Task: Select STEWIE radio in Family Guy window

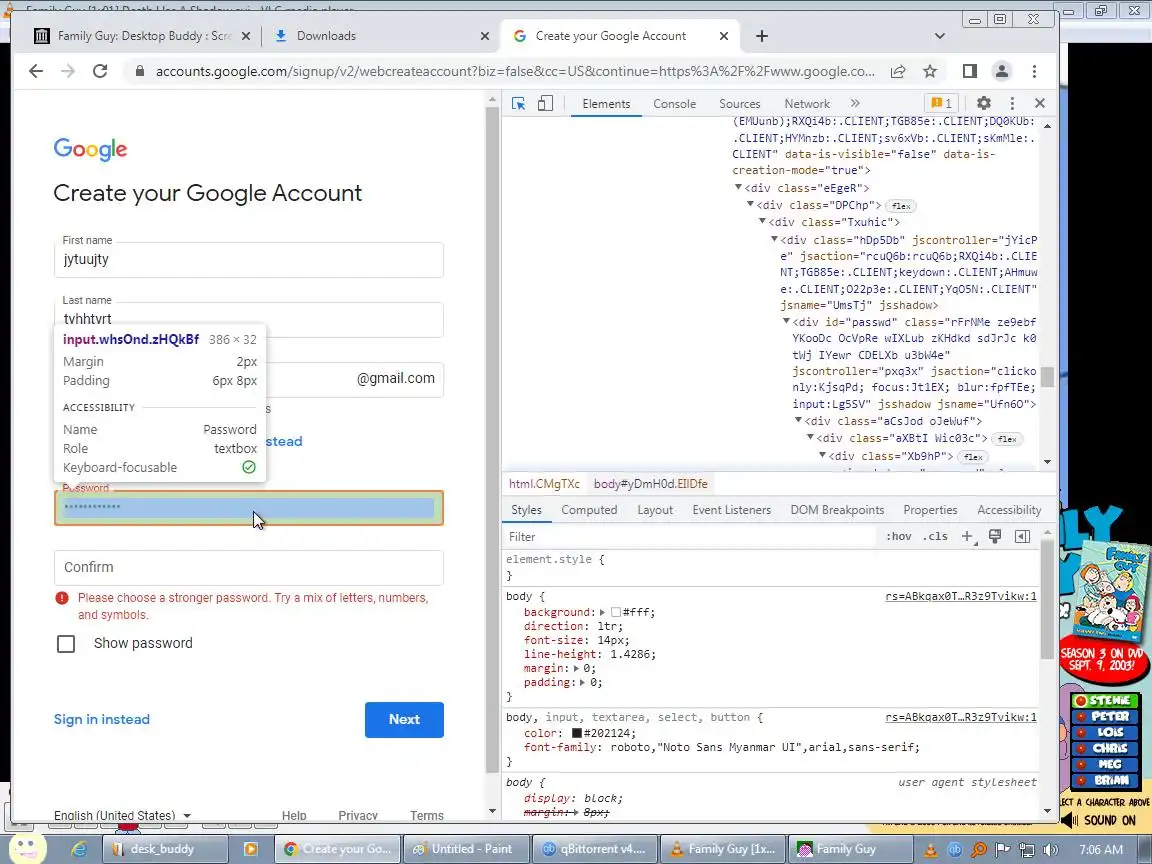Action: tap(1105, 701)
